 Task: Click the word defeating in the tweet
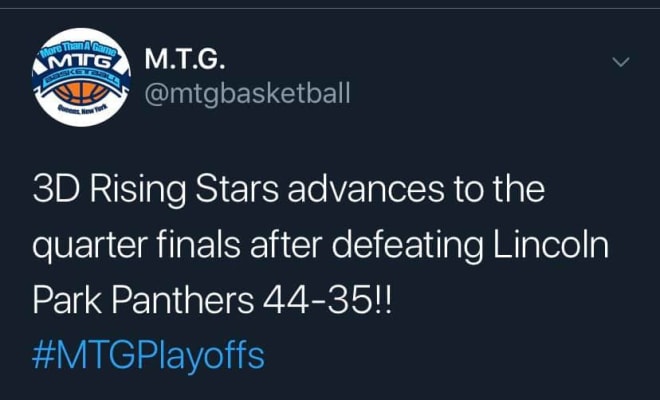click(x=407, y=246)
